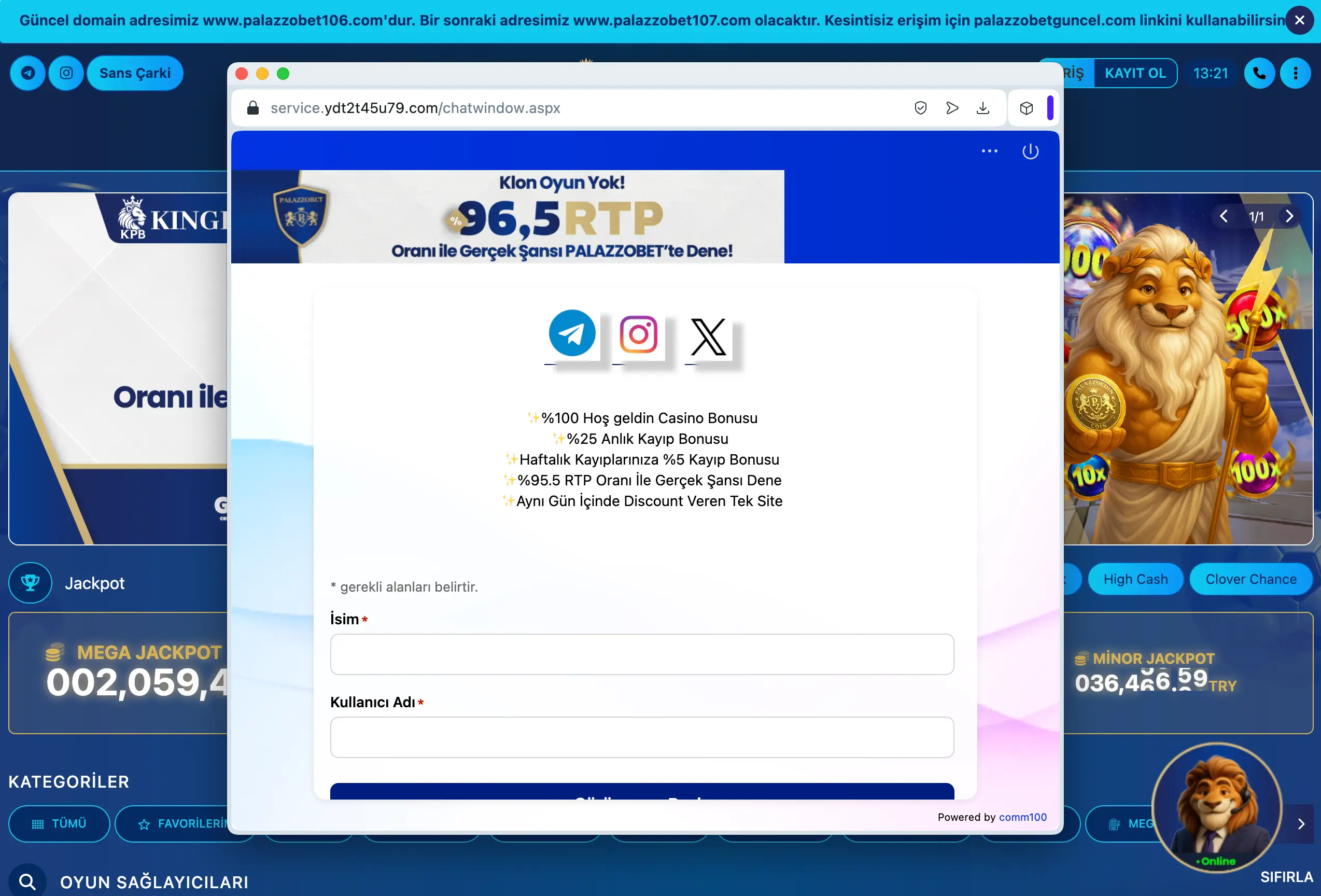
Task: Click the Kullanıcı Adı input field
Action: [x=642, y=737]
